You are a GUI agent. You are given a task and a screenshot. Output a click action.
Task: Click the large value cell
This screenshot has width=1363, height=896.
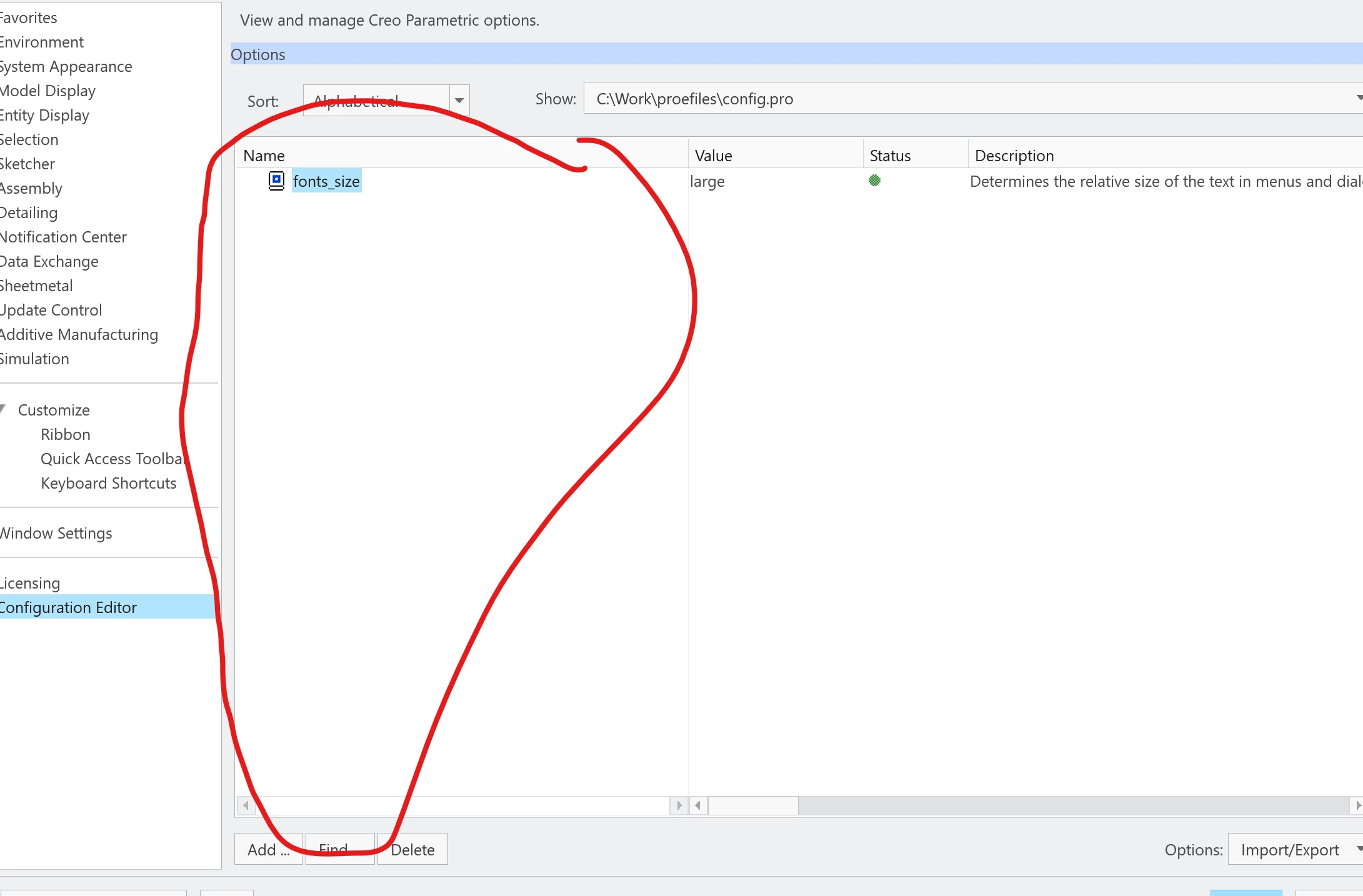click(x=707, y=181)
